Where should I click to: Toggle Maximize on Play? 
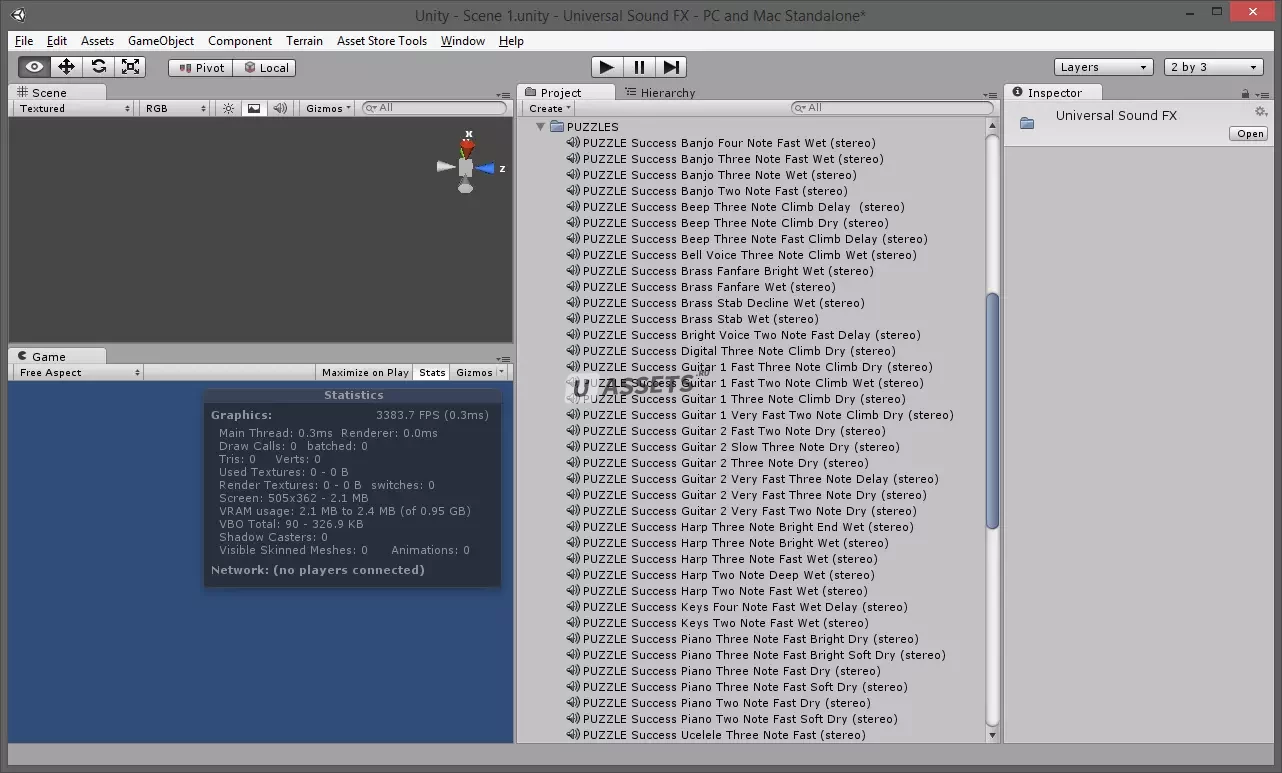click(x=365, y=372)
